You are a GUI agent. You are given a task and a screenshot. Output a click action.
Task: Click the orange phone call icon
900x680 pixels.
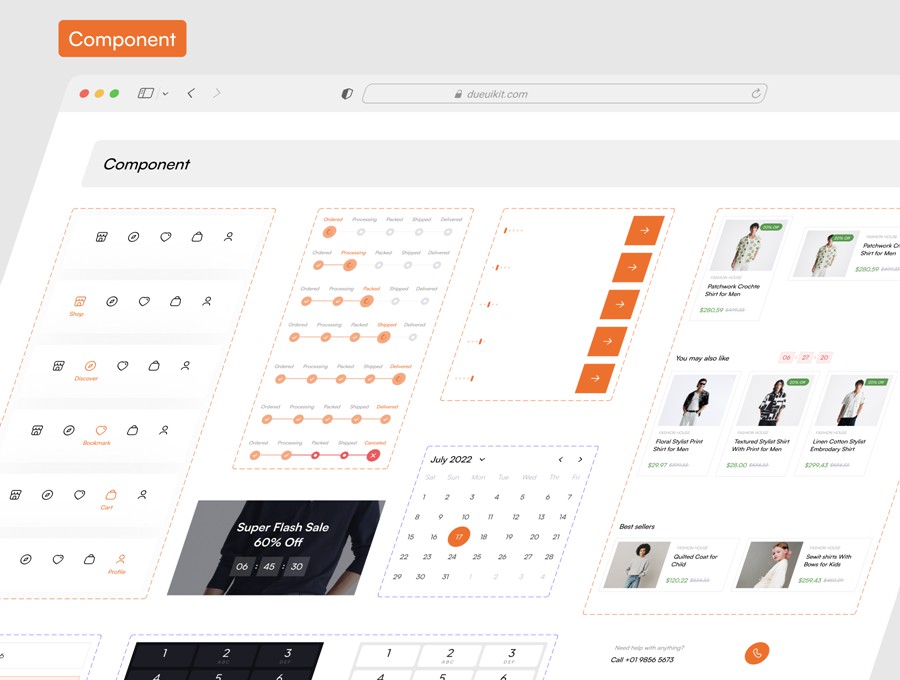(757, 653)
